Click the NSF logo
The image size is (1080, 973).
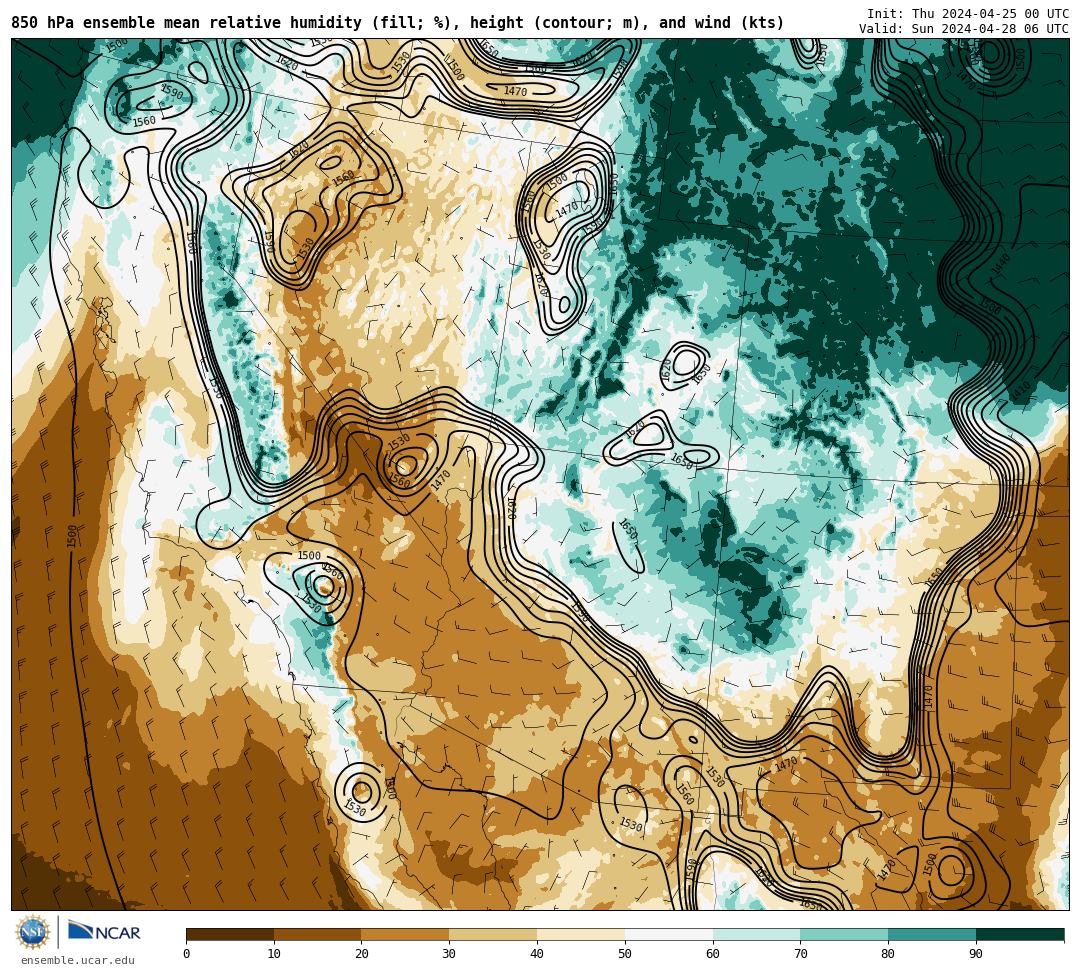[x=33, y=932]
